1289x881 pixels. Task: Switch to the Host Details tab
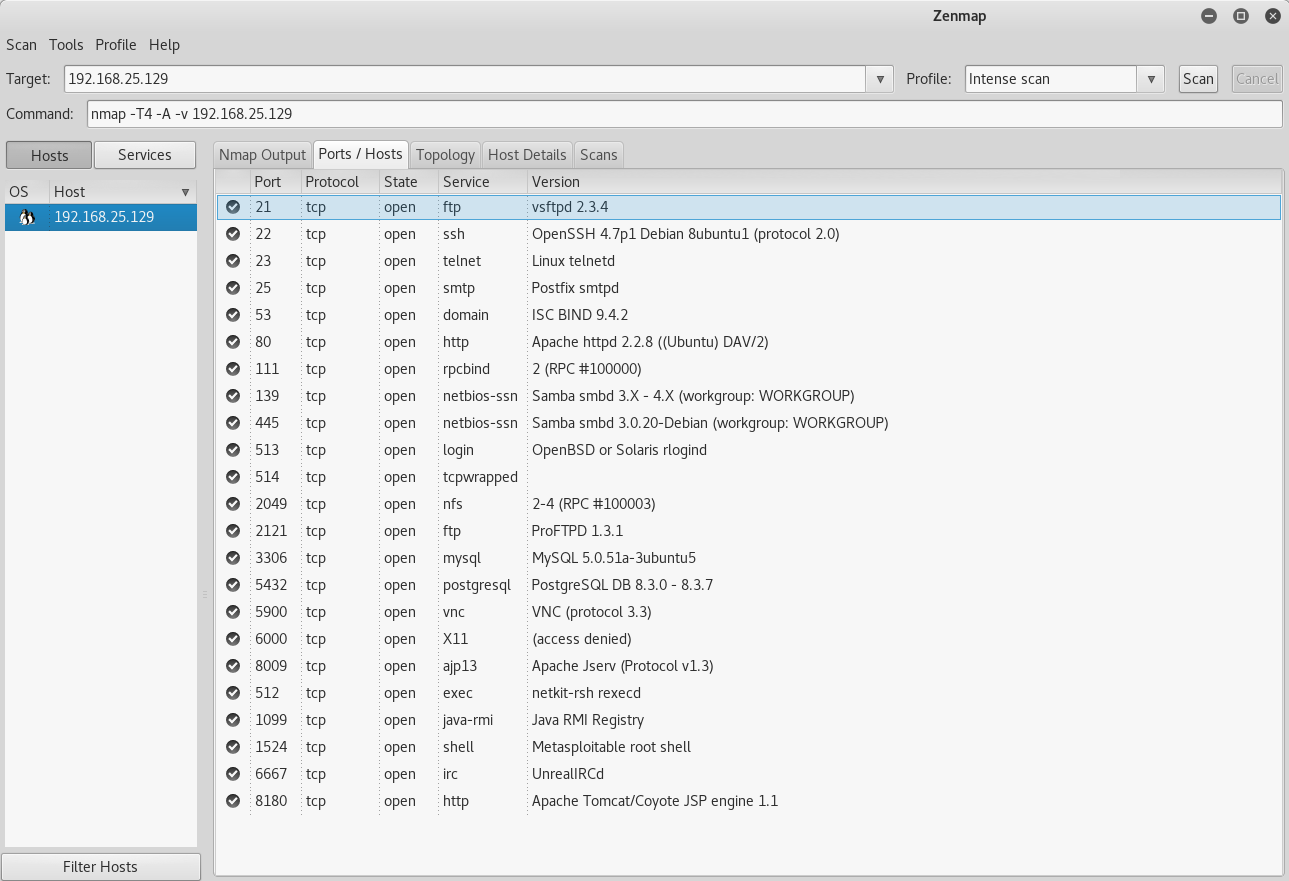coord(528,155)
